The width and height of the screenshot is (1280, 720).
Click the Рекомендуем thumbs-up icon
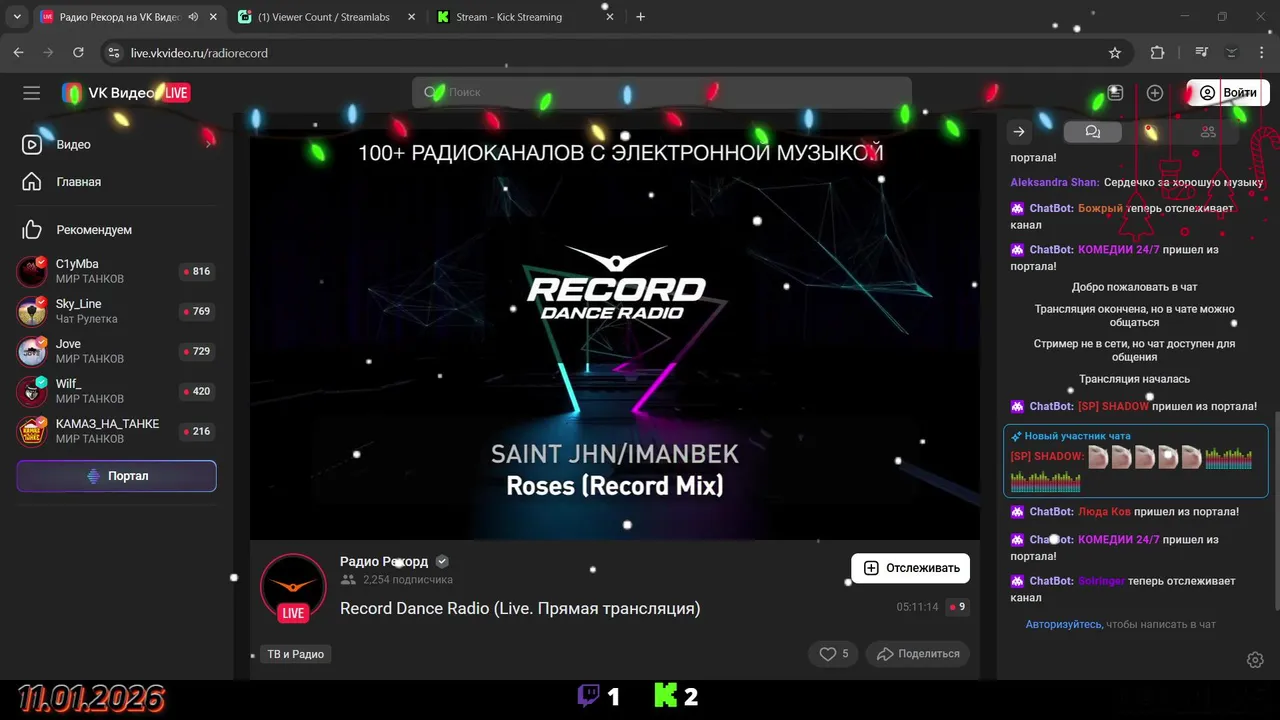coord(32,230)
